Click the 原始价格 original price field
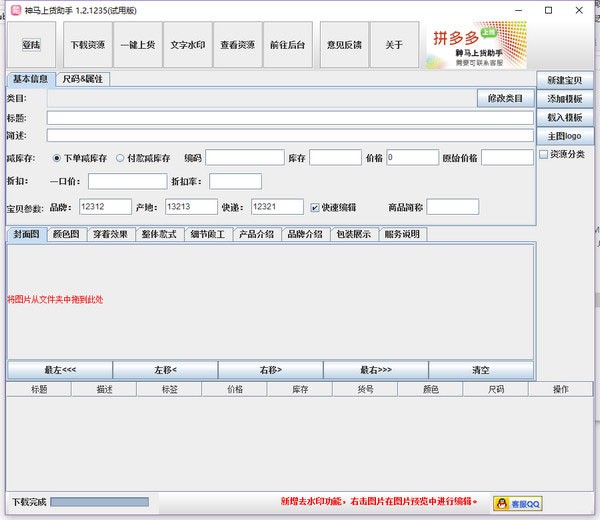The width and height of the screenshot is (600, 520). (x=507, y=158)
